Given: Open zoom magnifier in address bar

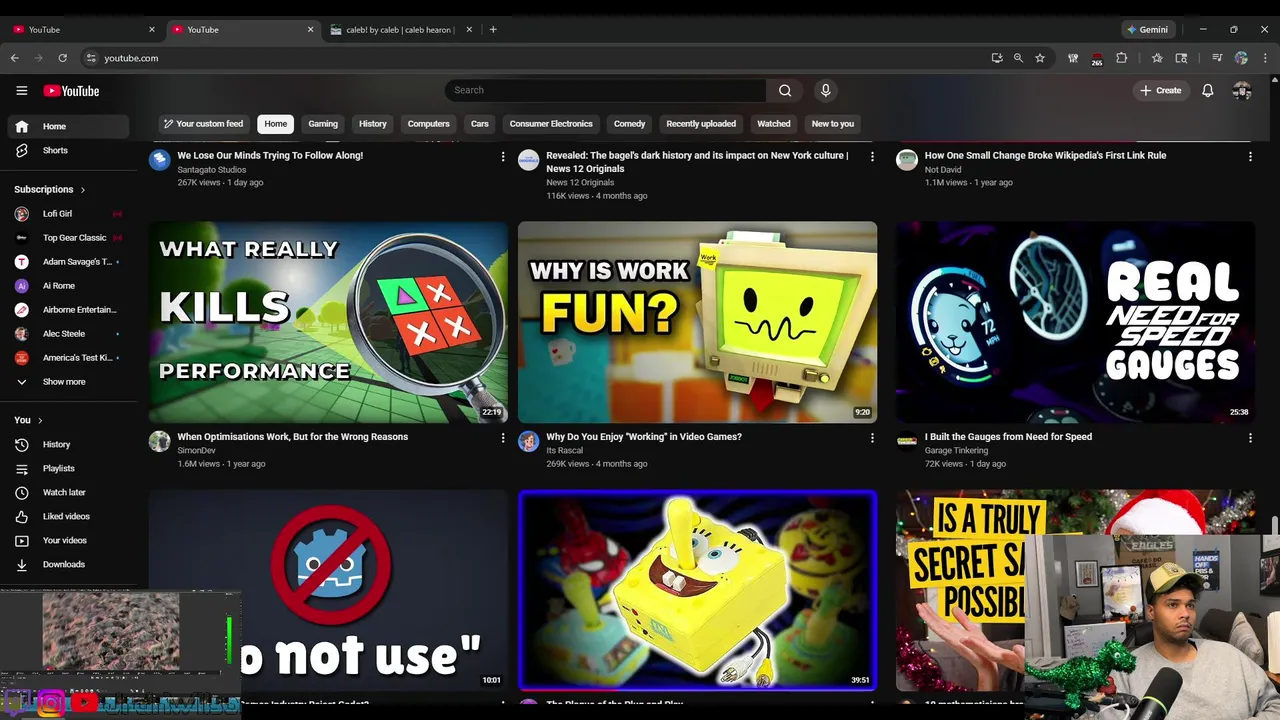Looking at the screenshot, I should tap(1018, 58).
